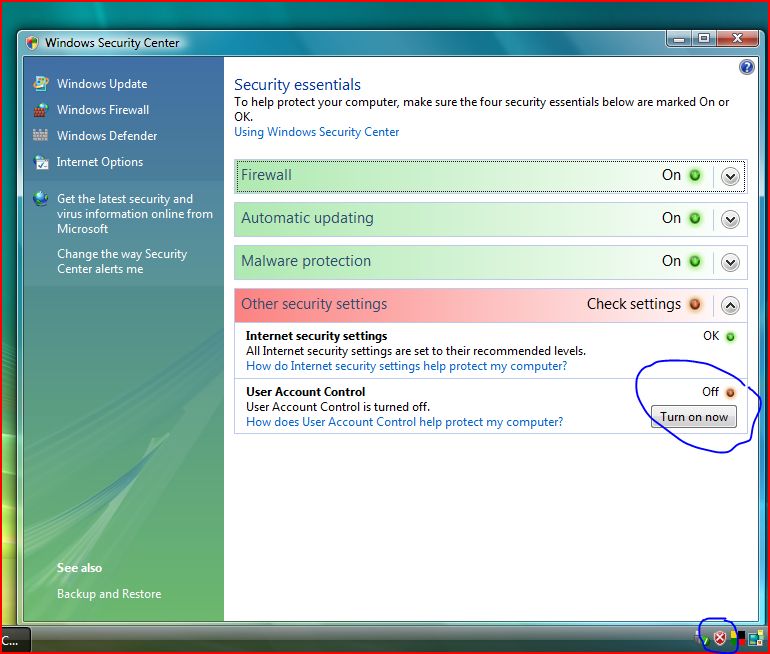770x654 pixels.
Task: Collapse the Other security settings section chevron
Action: click(730, 305)
